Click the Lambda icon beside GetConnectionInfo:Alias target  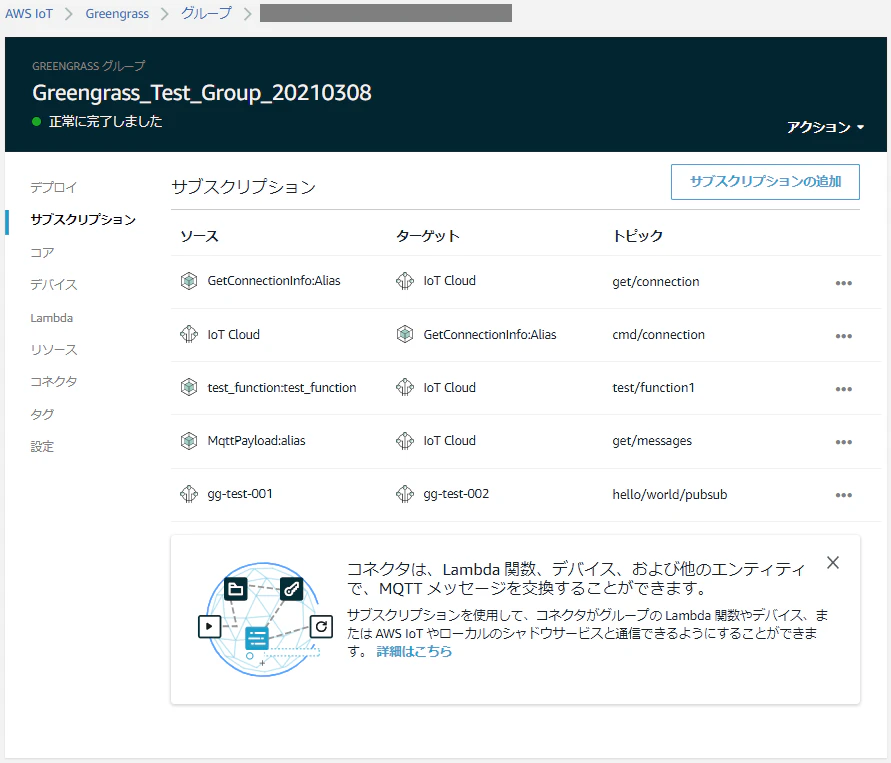405,334
